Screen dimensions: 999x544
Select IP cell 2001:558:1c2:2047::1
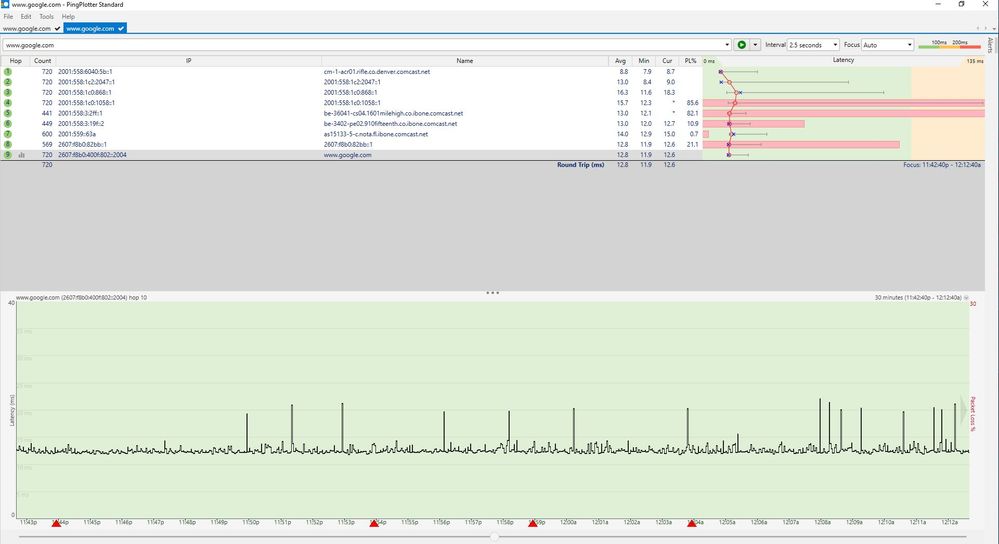[x=86, y=82]
